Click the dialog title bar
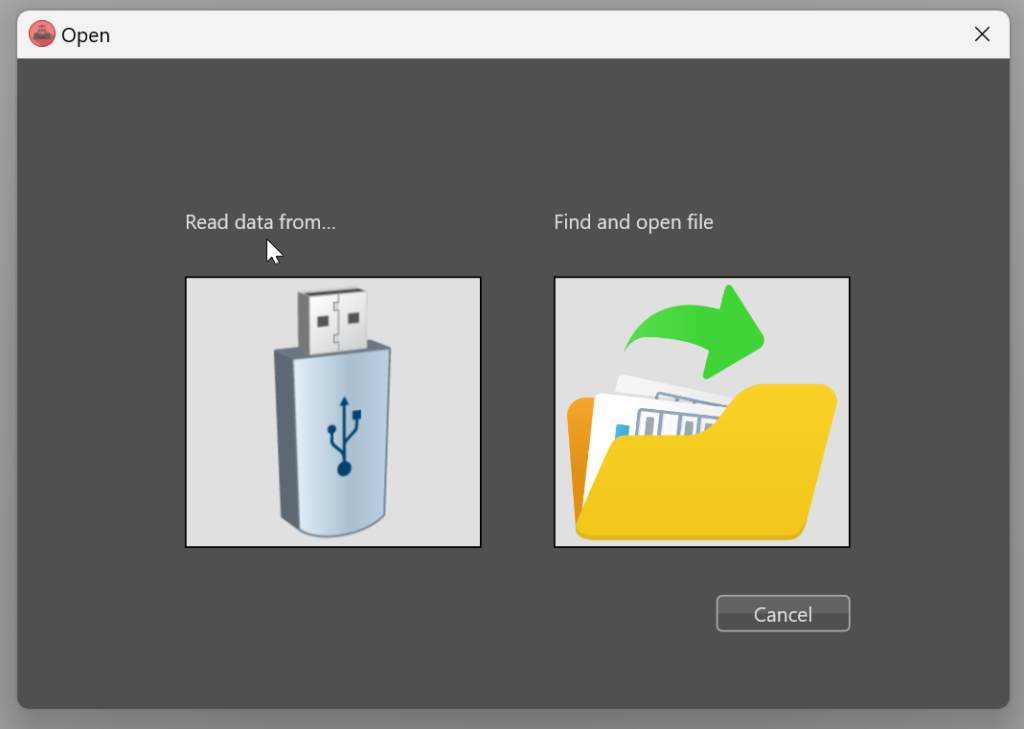This screenshot has height=729, width=1024. click(500, 33)
